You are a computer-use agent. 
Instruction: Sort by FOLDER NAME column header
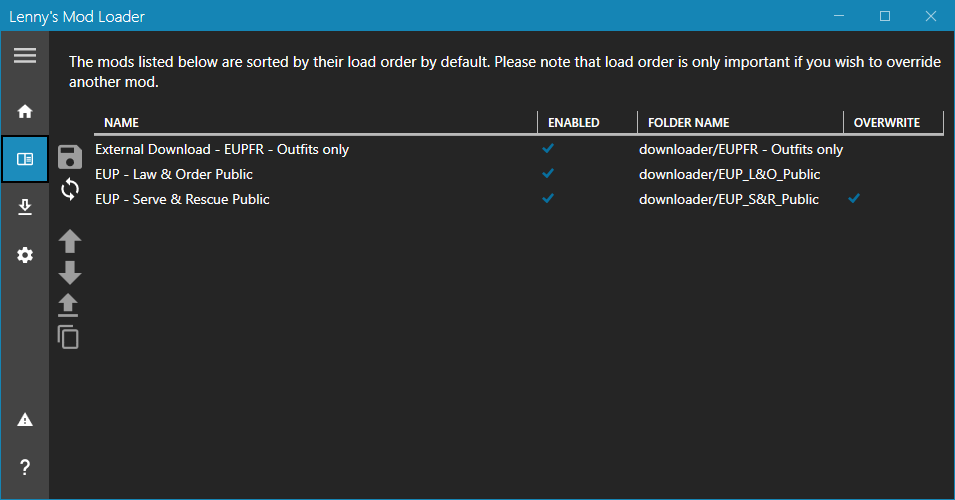pos(688,123)
